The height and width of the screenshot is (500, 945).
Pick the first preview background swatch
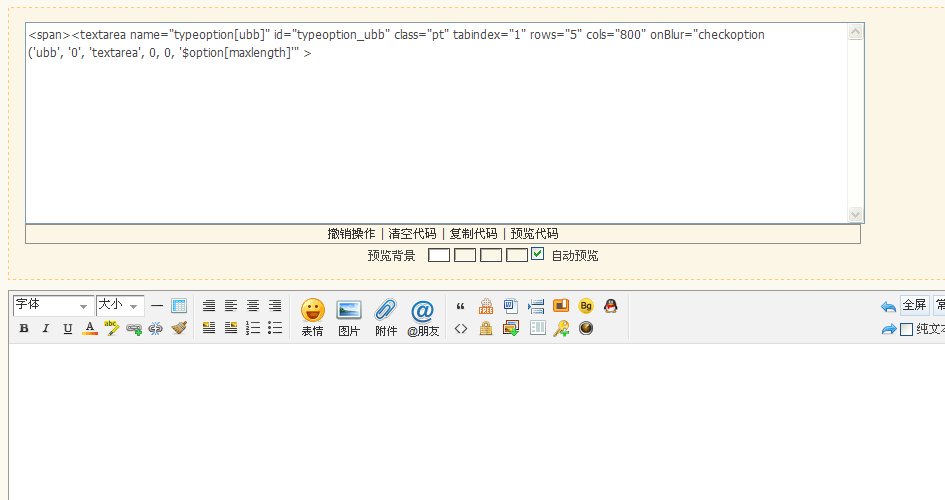439,255
